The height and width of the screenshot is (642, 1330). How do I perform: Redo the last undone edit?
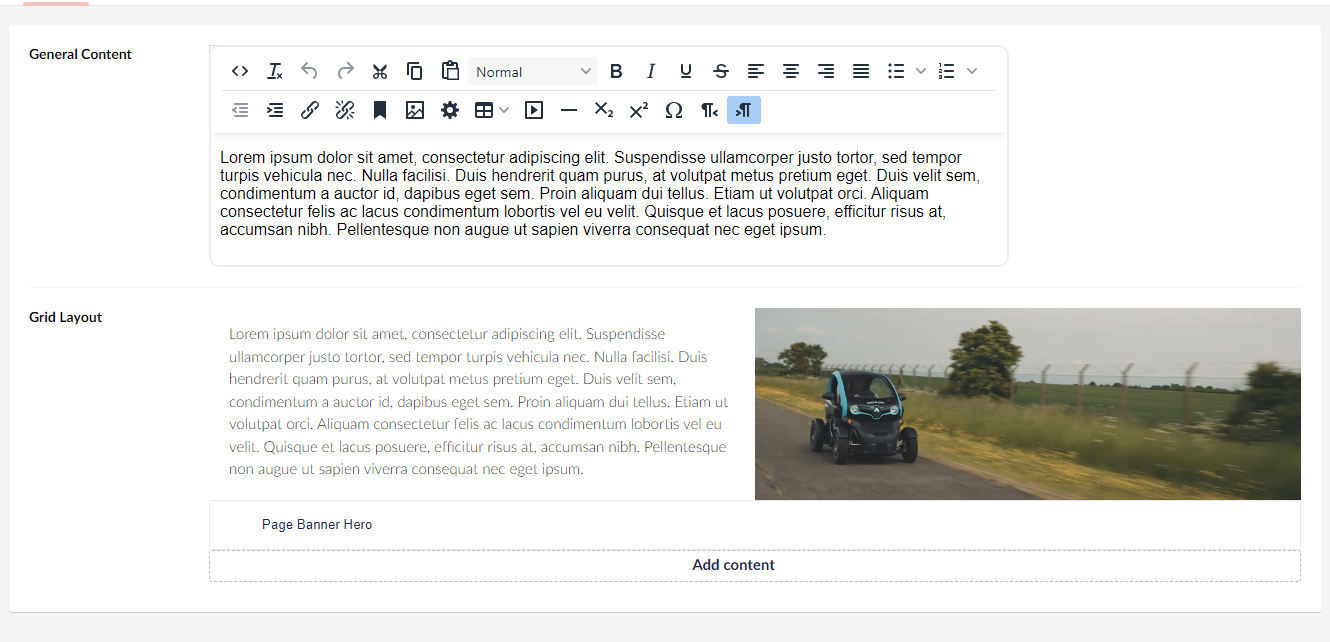(345, 71)
